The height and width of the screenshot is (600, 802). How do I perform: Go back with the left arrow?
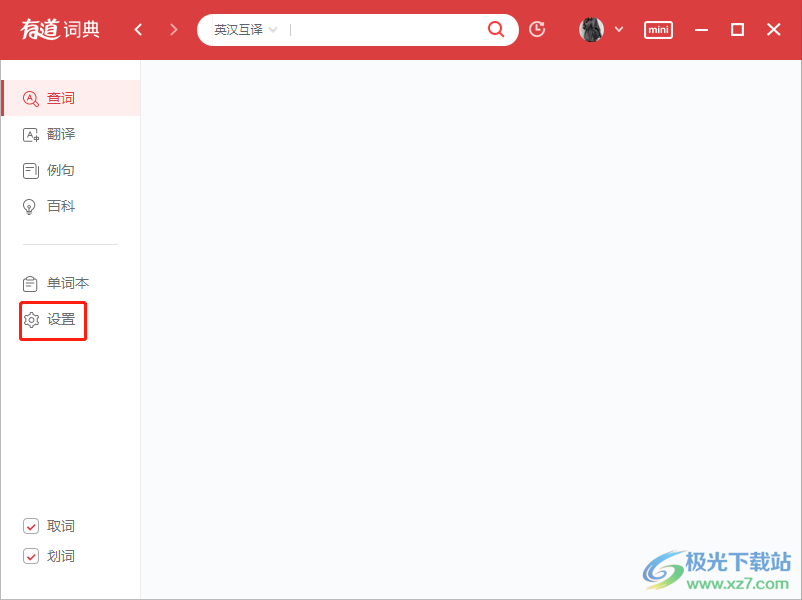[138, 30]
